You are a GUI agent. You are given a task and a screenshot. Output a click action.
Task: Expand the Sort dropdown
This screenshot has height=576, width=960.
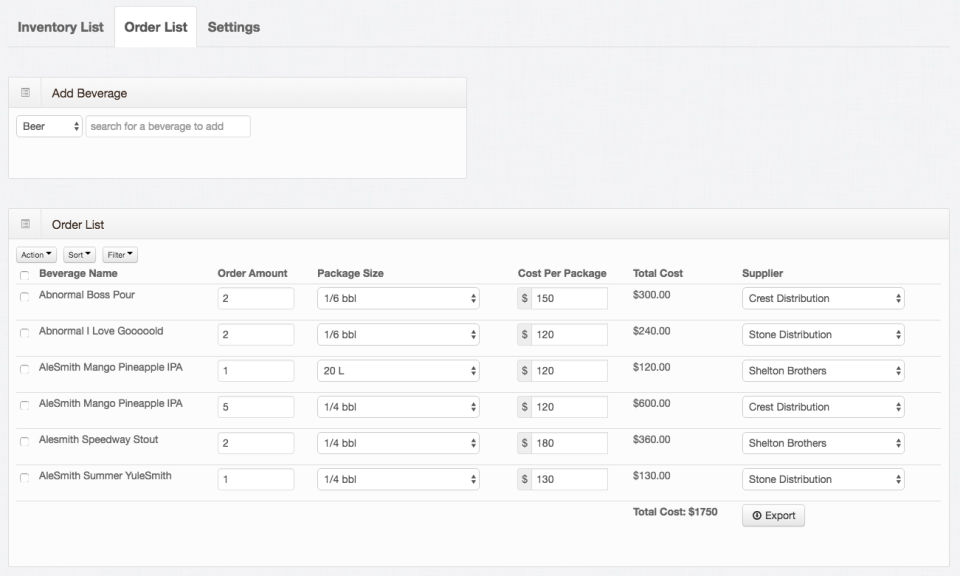pyautogui.click(x=79, y=255)
